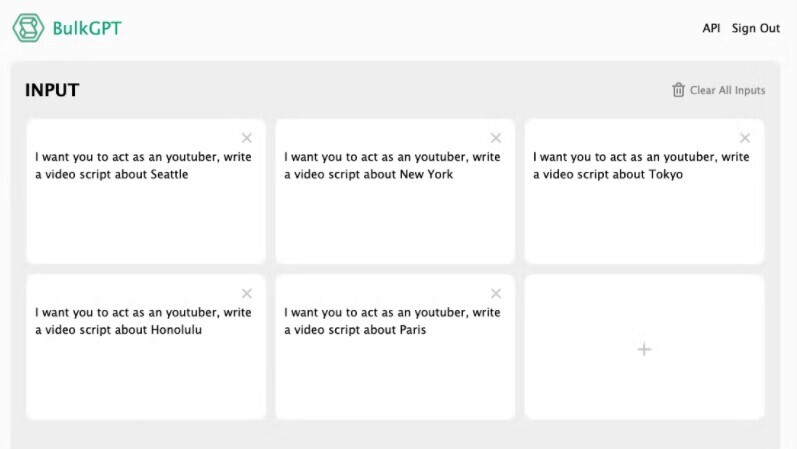Click the INPUT section heading
The width and height of the screenshot is (797, 449).
pos(52,90)
